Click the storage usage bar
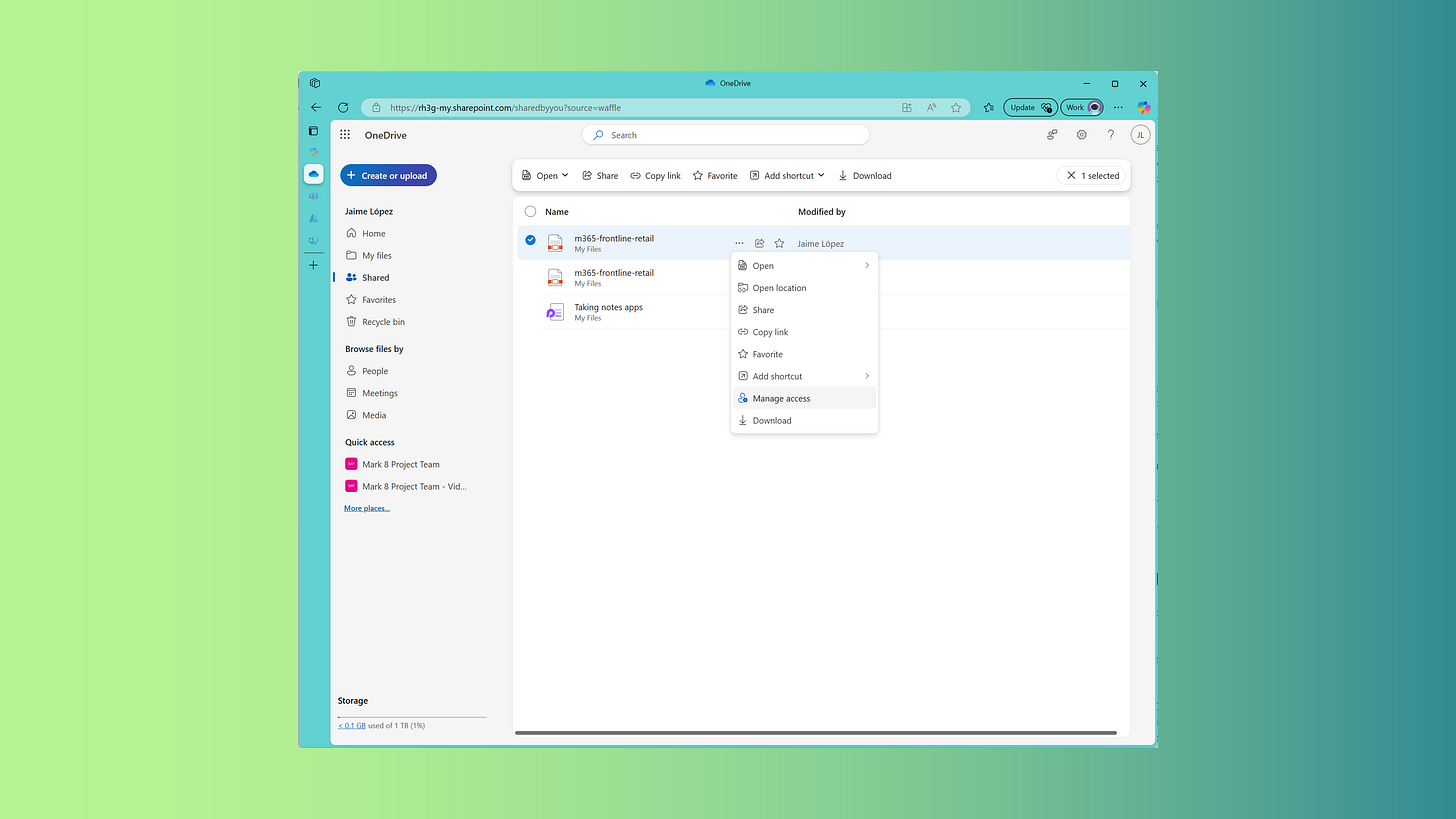Image resolution: width=1456 pixels, height=819 pixels. (412, 717)
